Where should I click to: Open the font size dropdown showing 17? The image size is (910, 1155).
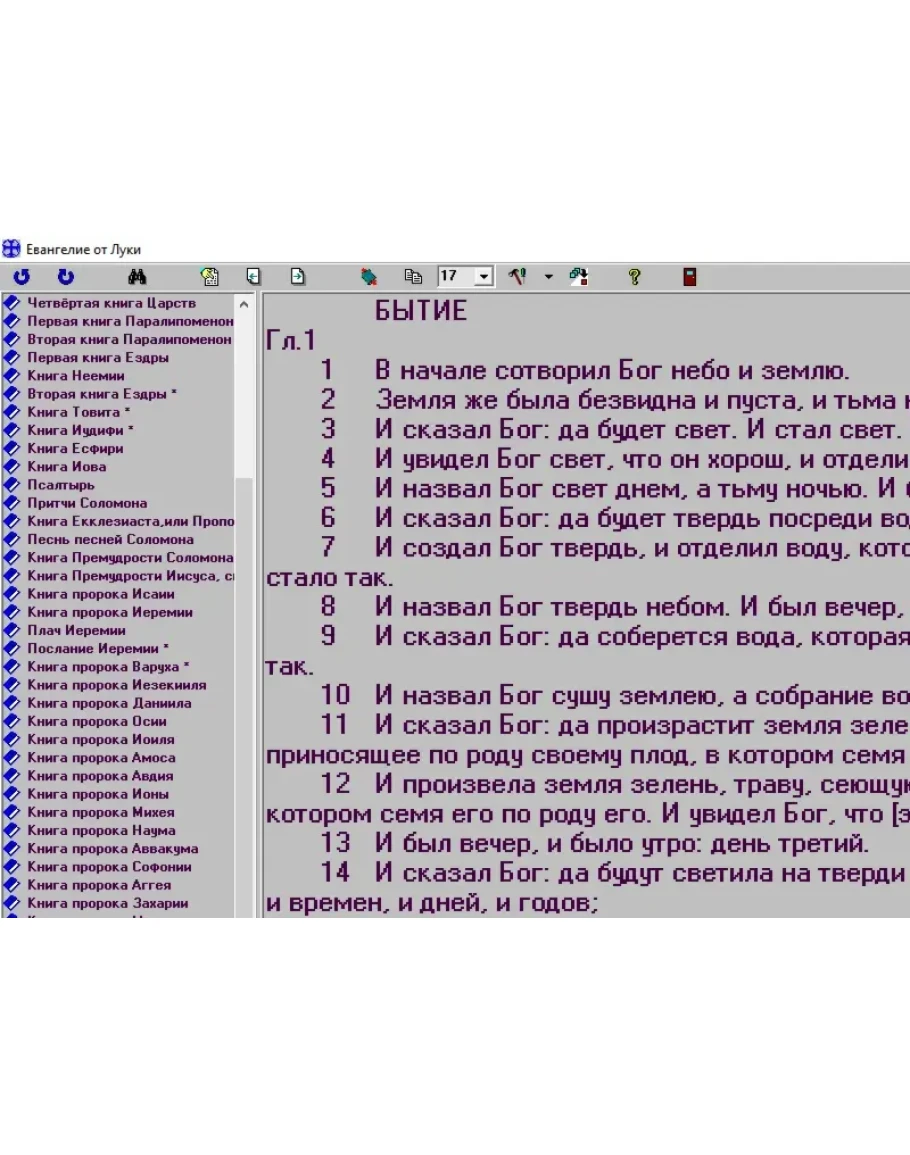pos(484,277)
